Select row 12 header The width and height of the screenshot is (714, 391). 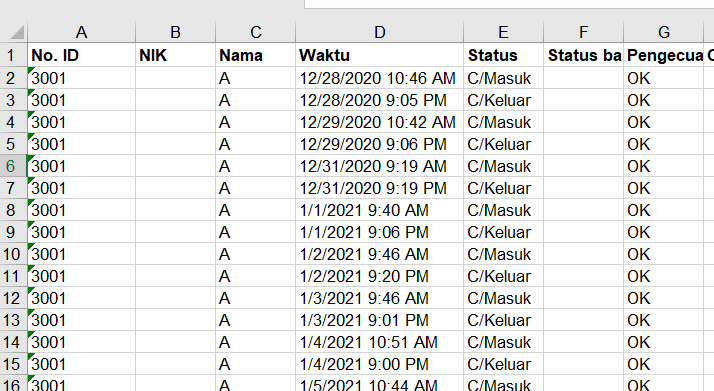(13, 298)
